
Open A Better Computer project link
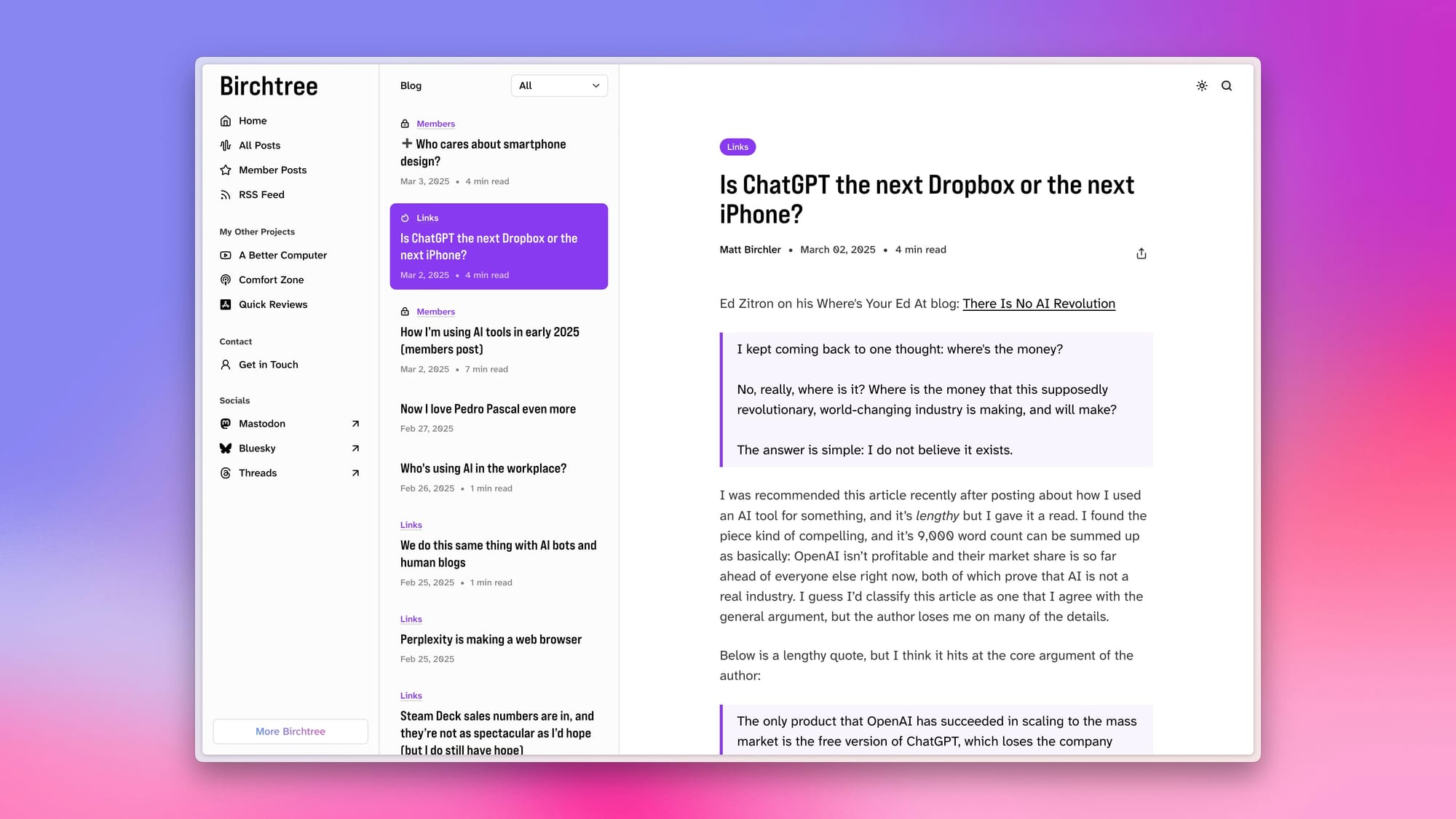[282, 256]
